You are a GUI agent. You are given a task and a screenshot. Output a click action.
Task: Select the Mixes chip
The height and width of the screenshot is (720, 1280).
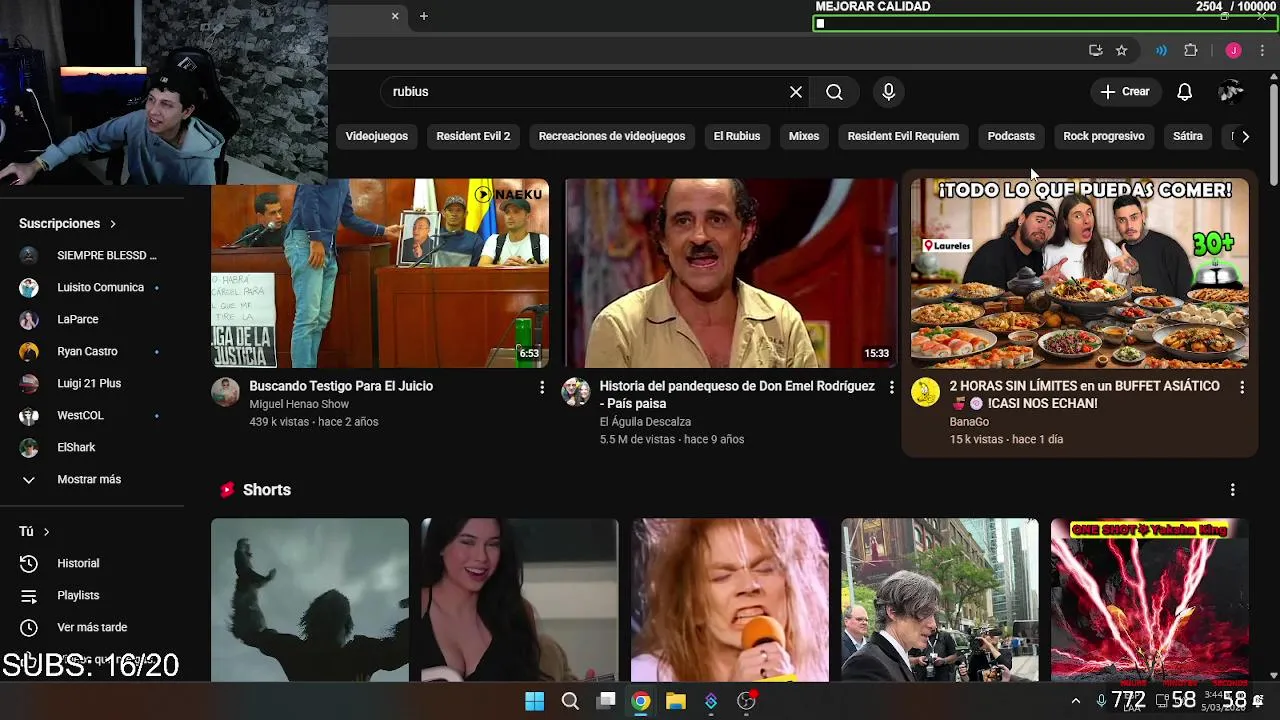804,136
